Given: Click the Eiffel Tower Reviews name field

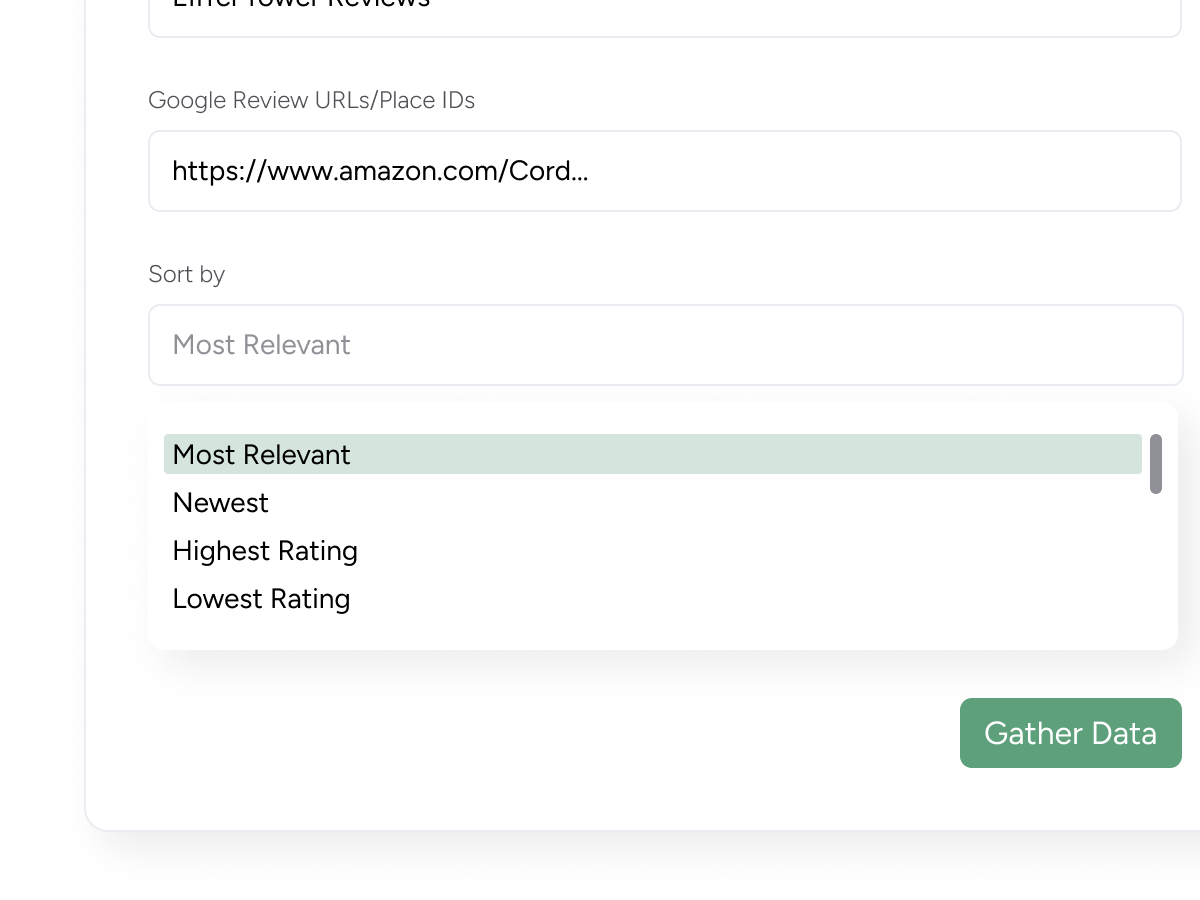Looking at the screenshot, I should [x=665, y=12].
